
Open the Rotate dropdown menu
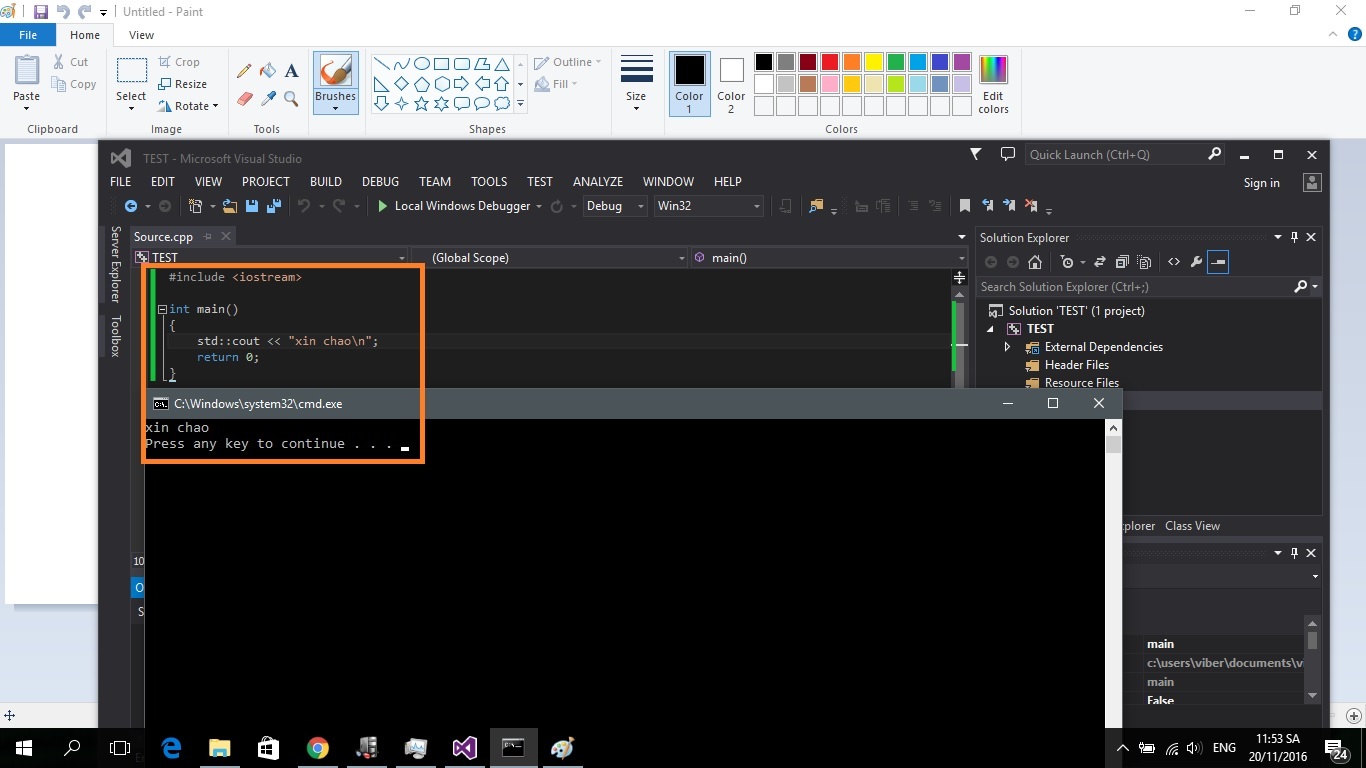click(x=188, y=106)
